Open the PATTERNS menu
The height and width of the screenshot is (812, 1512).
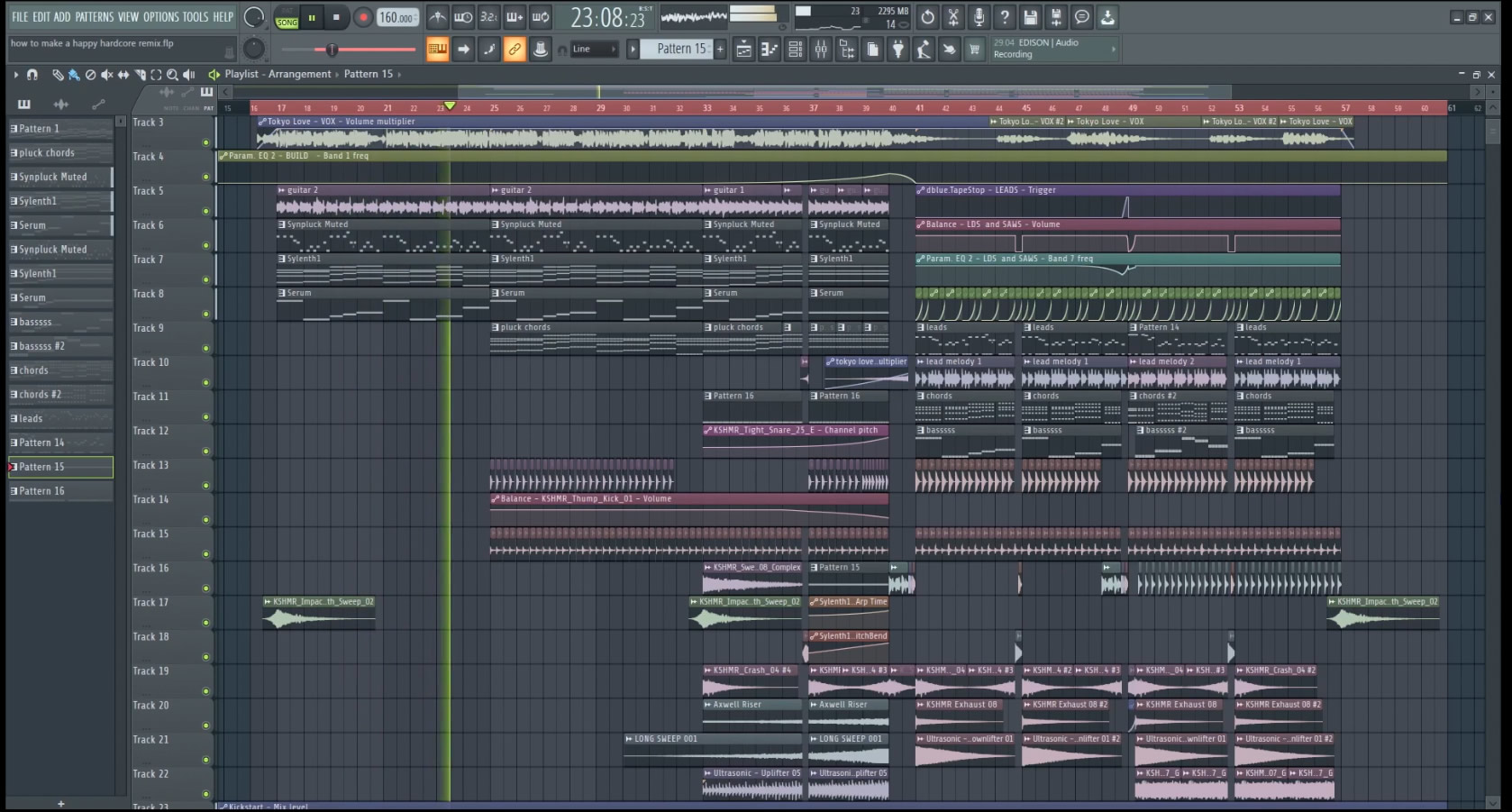click(95, 17)
